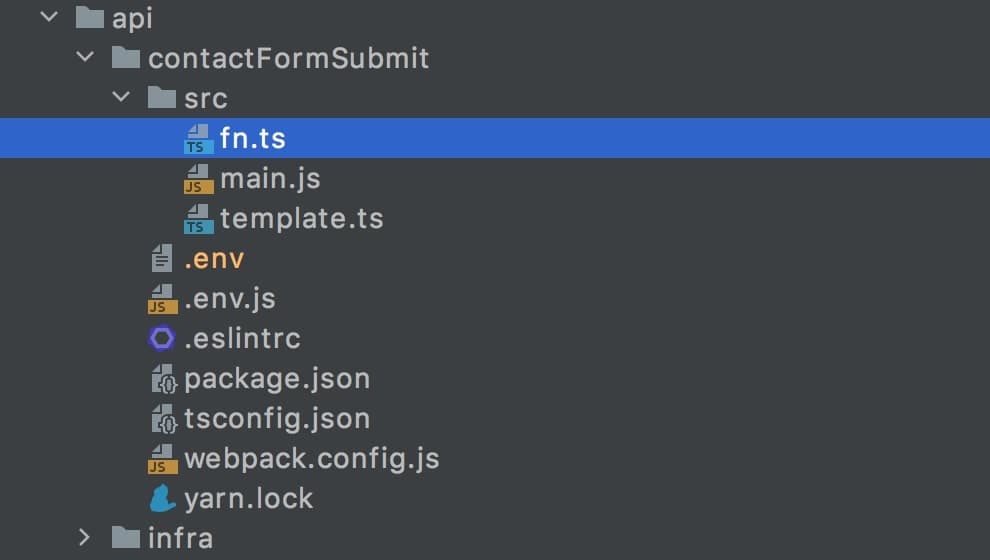The image size is (990, 560).
Task: Collapse the contactFormSubmit folder arrow
Action: pyautogui.click(x=85, y=57)
